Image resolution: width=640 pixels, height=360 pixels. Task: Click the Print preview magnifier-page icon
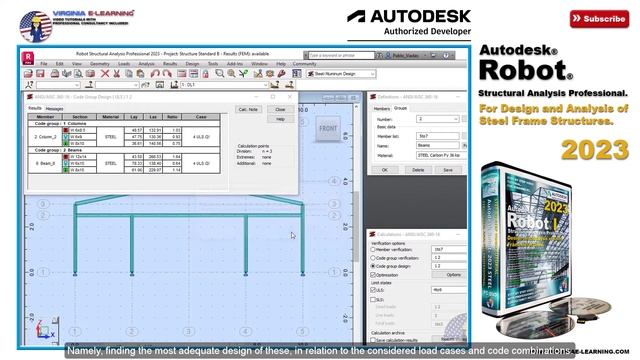(78, 74)
